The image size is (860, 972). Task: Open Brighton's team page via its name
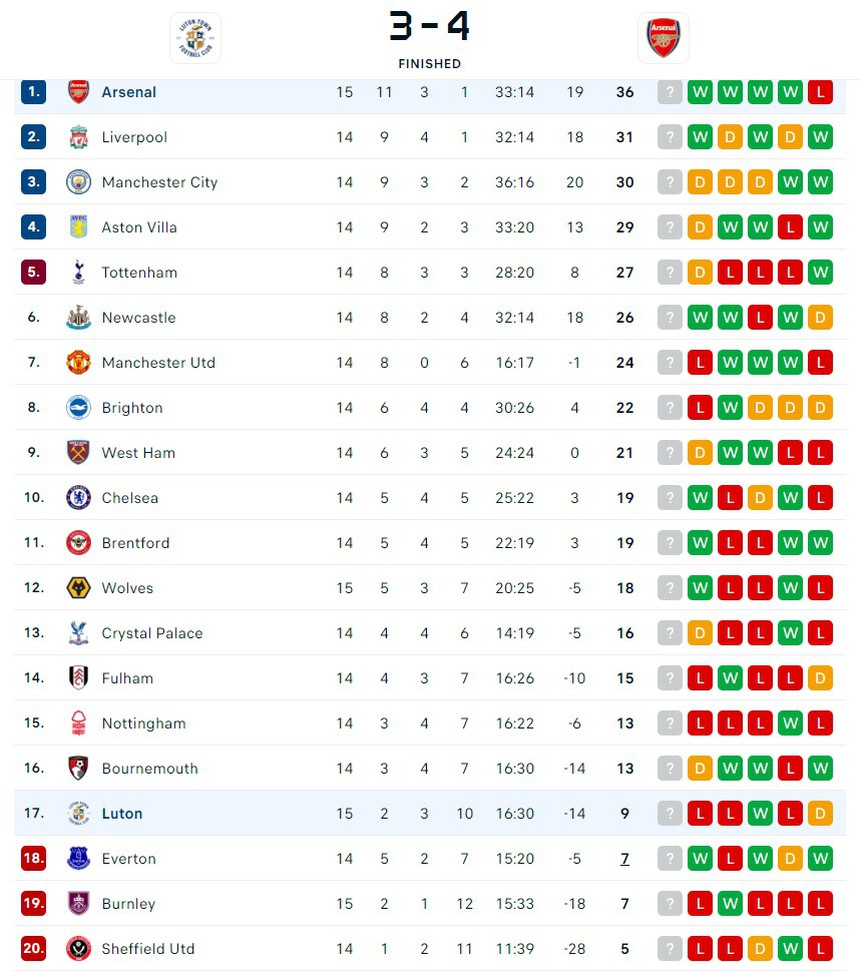pos(132,407)
